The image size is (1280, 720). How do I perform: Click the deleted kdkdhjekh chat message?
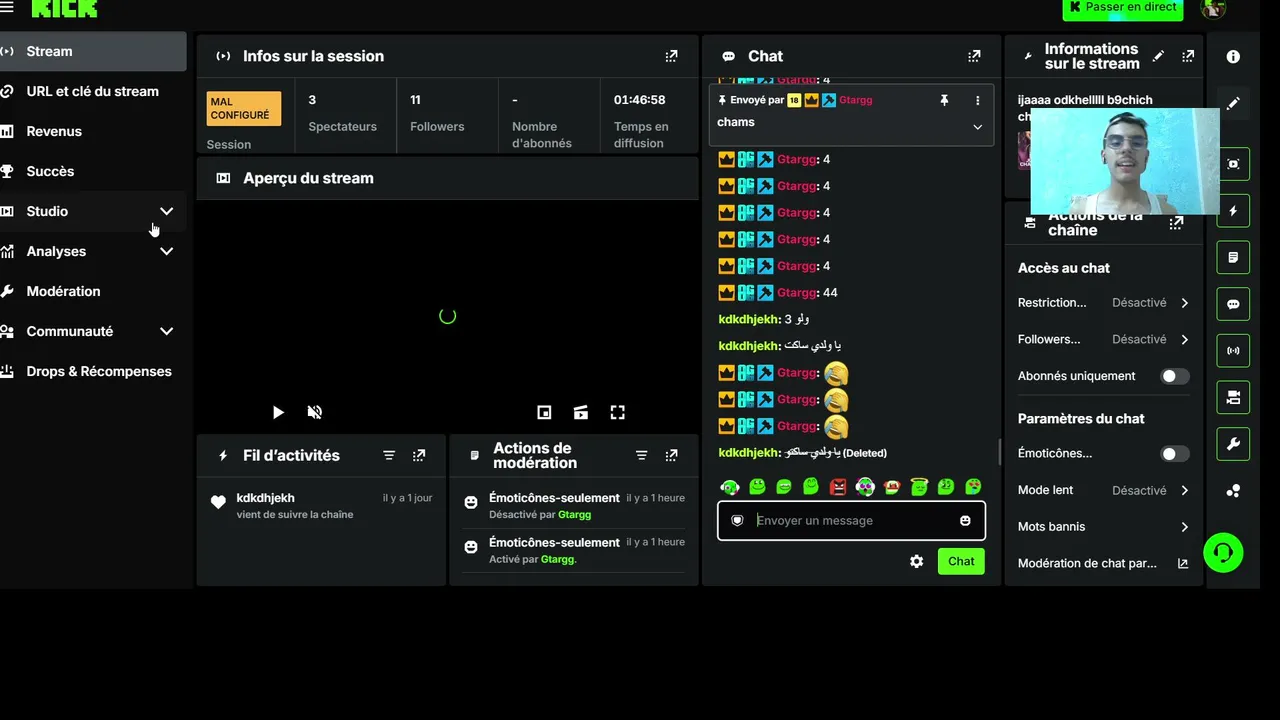pos(803,453)
